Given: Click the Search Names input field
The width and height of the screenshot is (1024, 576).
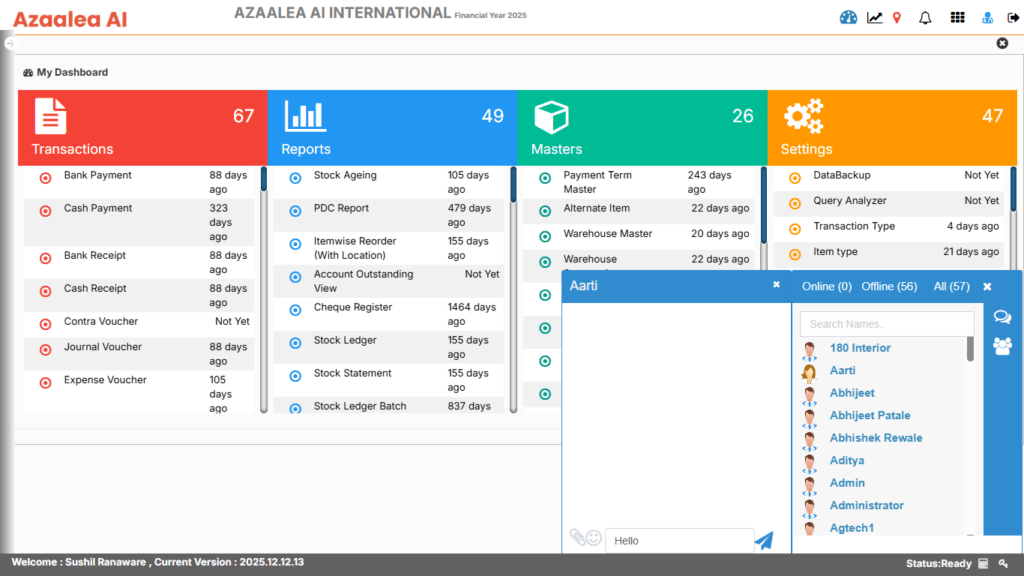Looking at the screenshot, I should click(x=887, y=324).
